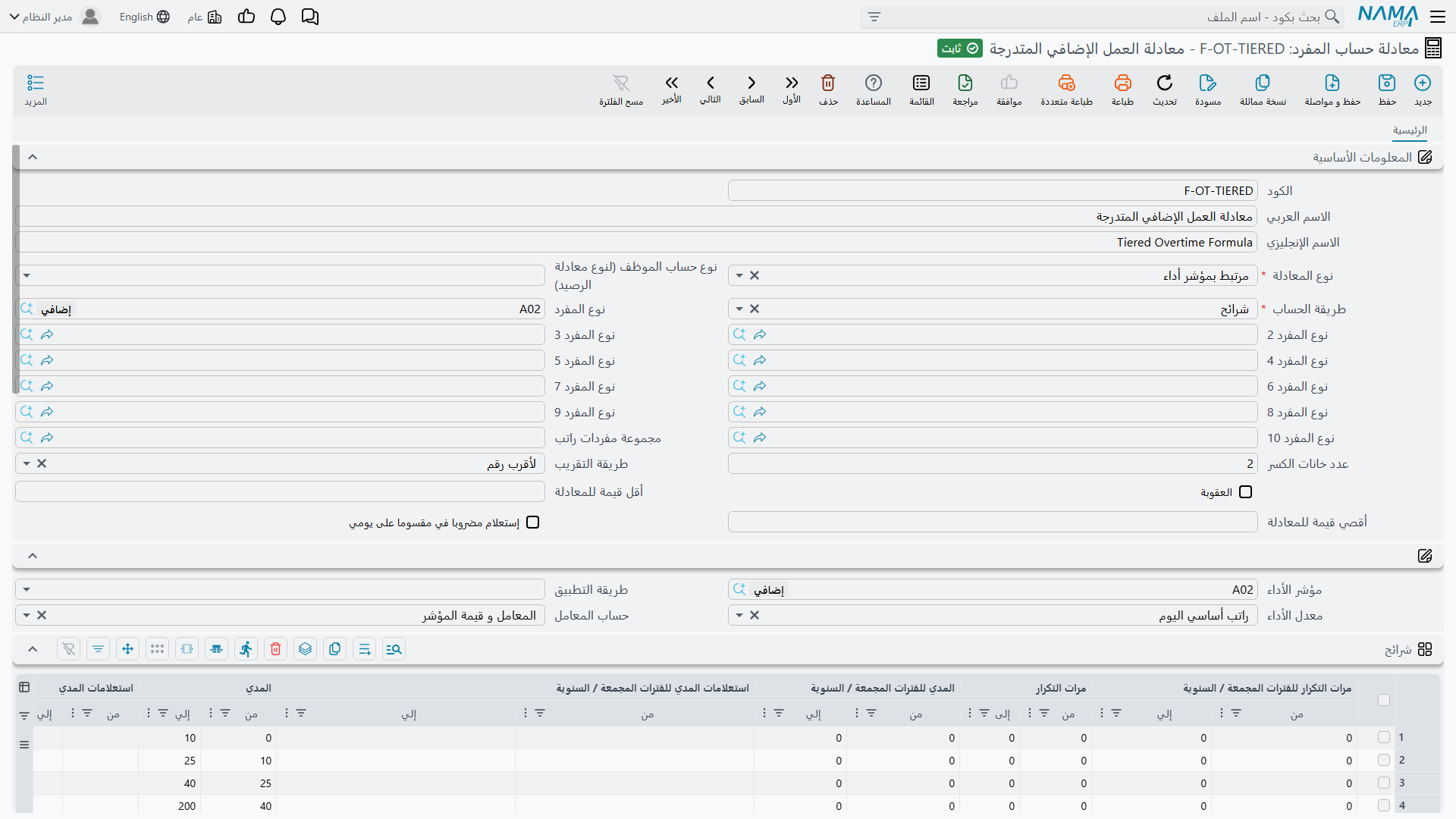Click the أقل قيمة للمعادلة input field

280,491
